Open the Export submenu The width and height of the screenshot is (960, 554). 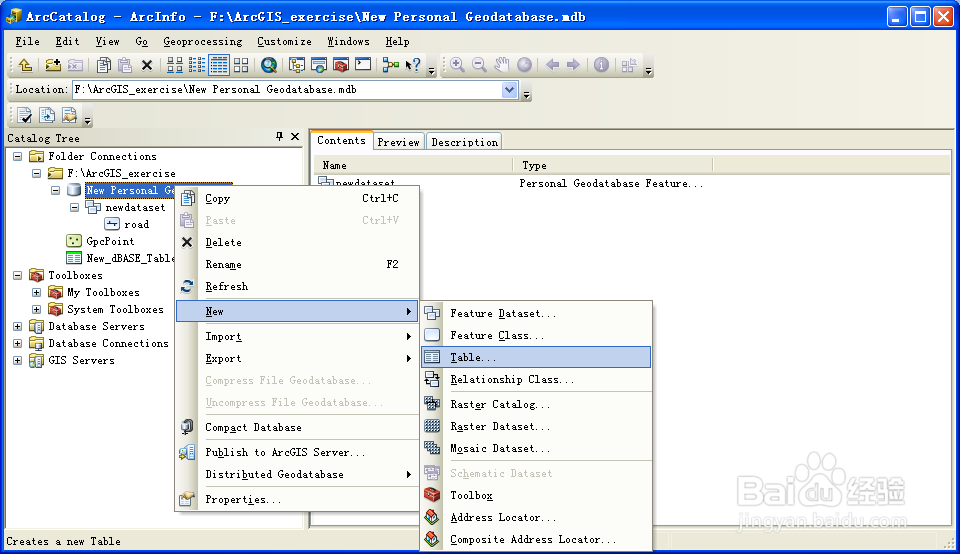pyautogui.click(x=297, y=359)
